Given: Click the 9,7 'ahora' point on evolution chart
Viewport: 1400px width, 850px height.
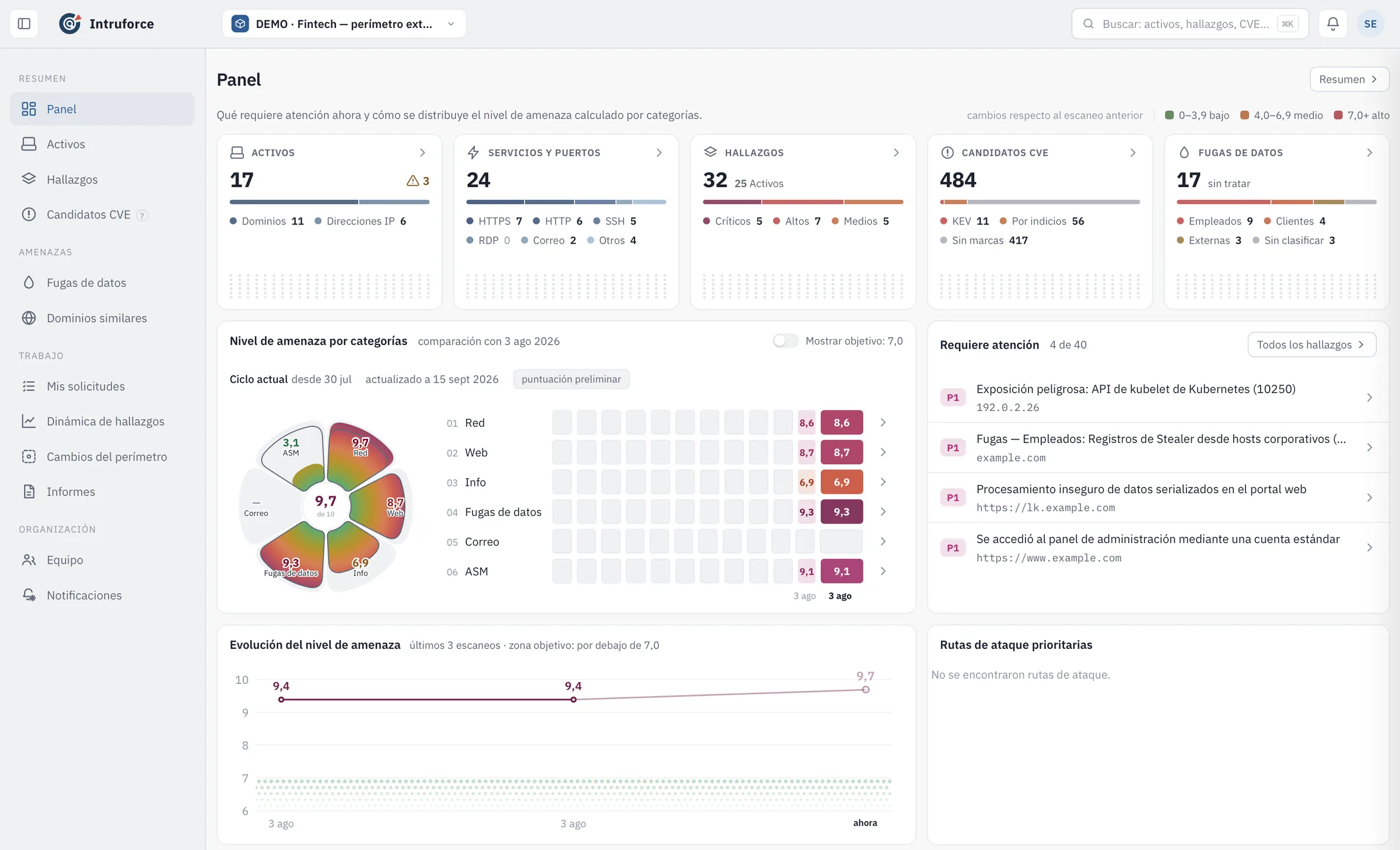Looking at the screenshot, I should click(x=866, y=690).
